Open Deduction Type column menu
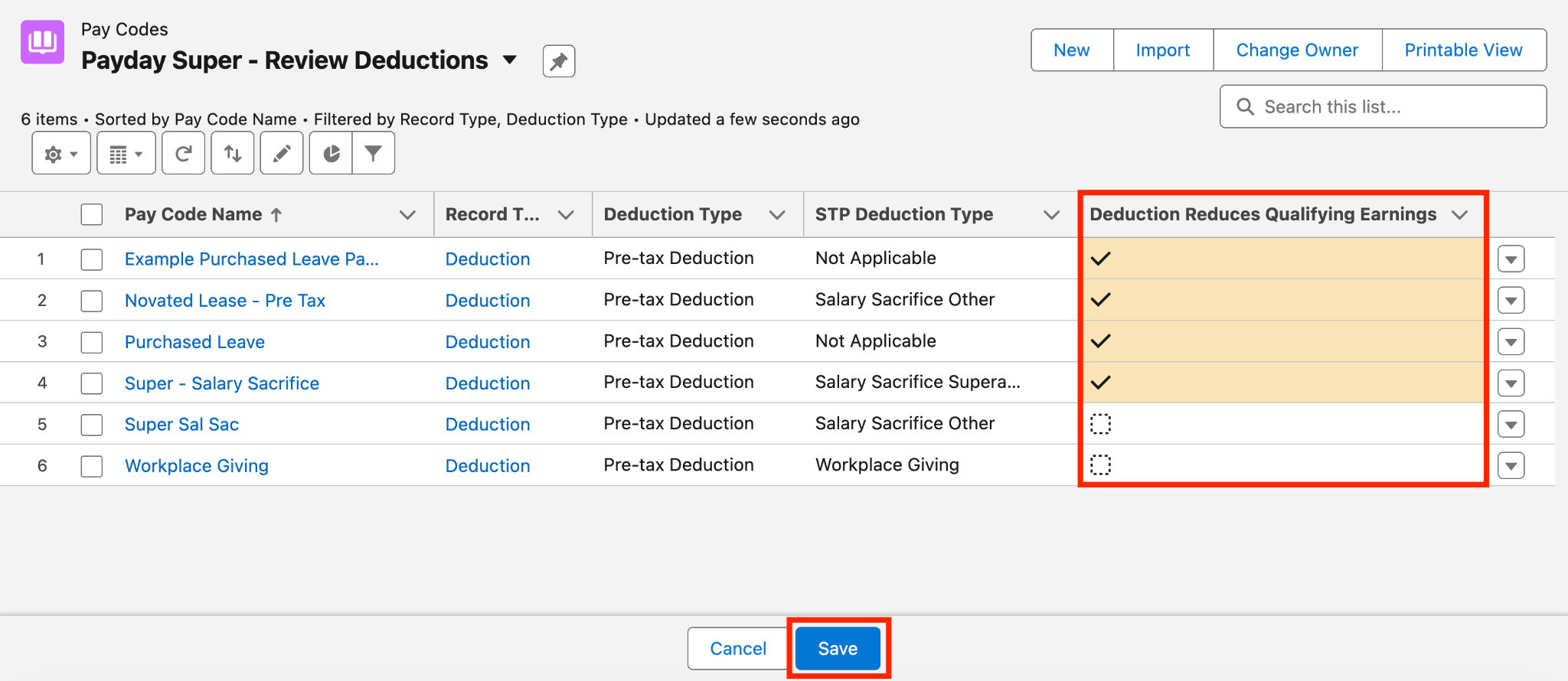Screen dimensions: 1568x681 777,215
